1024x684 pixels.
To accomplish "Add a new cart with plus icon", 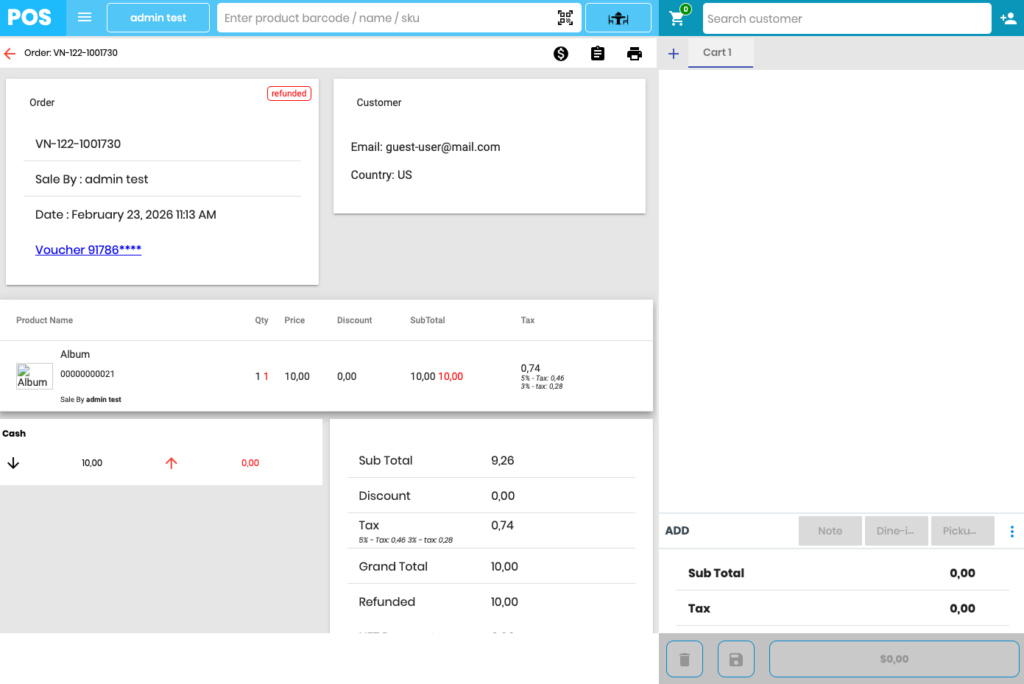I will point(673,54).
